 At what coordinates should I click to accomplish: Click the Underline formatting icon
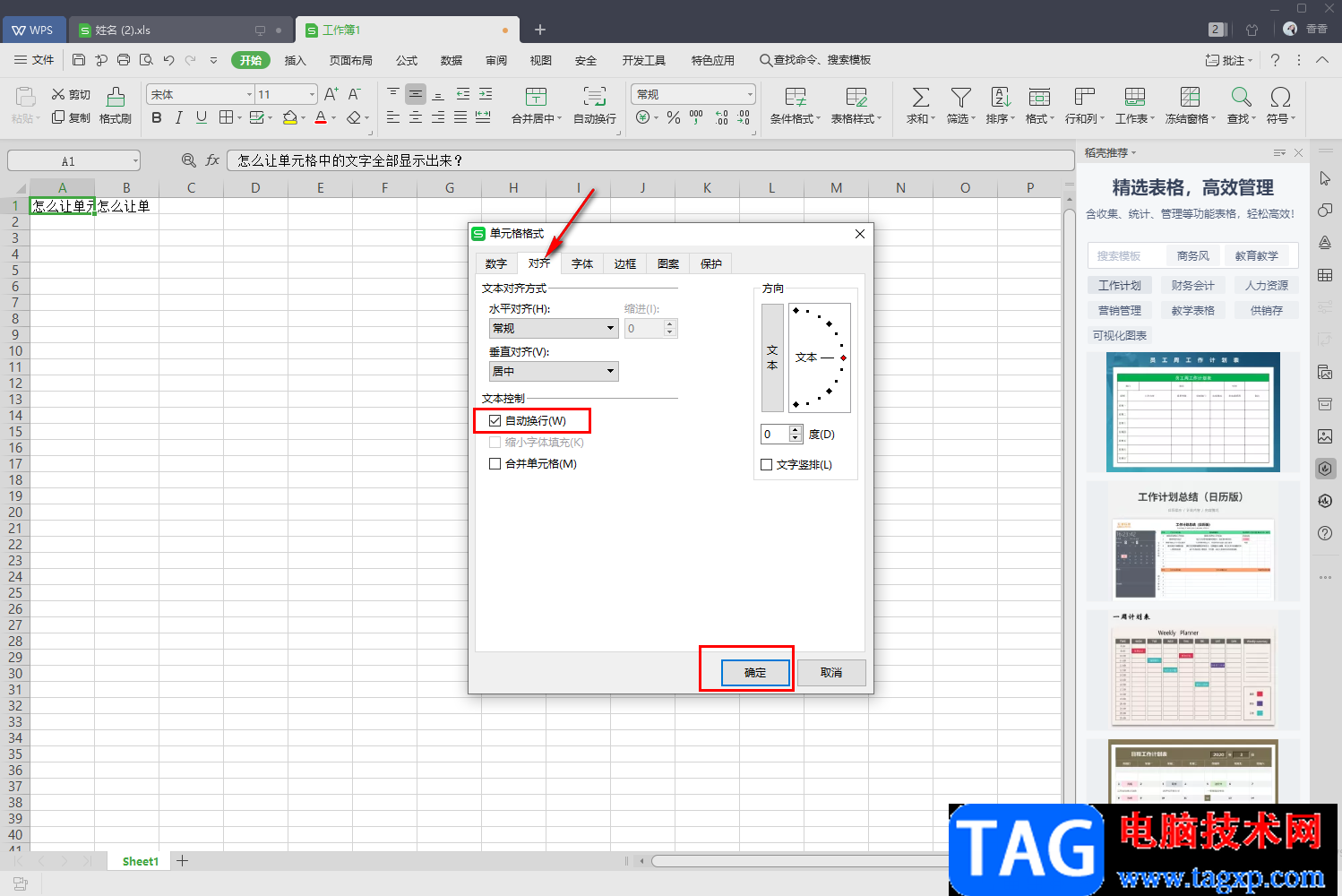click(x=201, y=117)
